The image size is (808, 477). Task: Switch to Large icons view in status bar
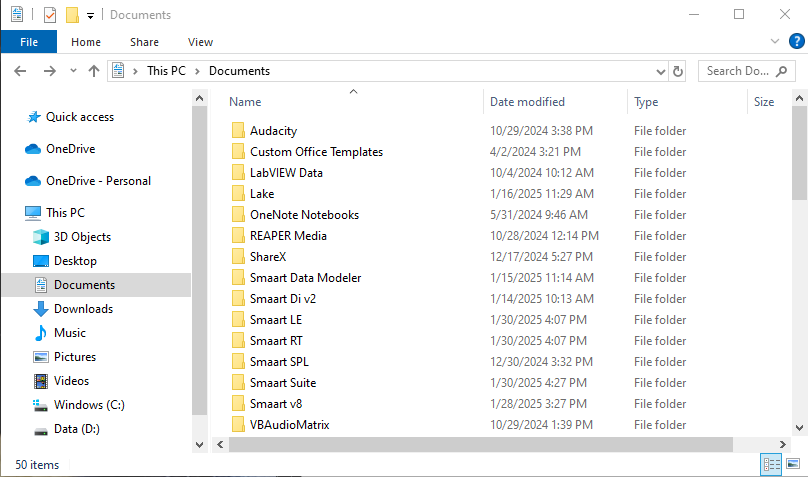(793, 465)
